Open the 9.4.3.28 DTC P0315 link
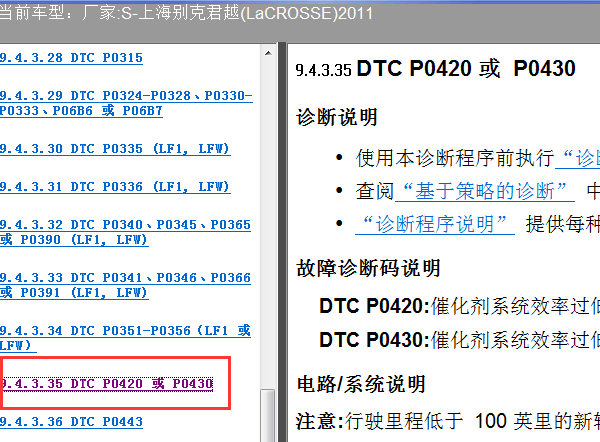Screen dimensions: 600x442 pos(71,58)
